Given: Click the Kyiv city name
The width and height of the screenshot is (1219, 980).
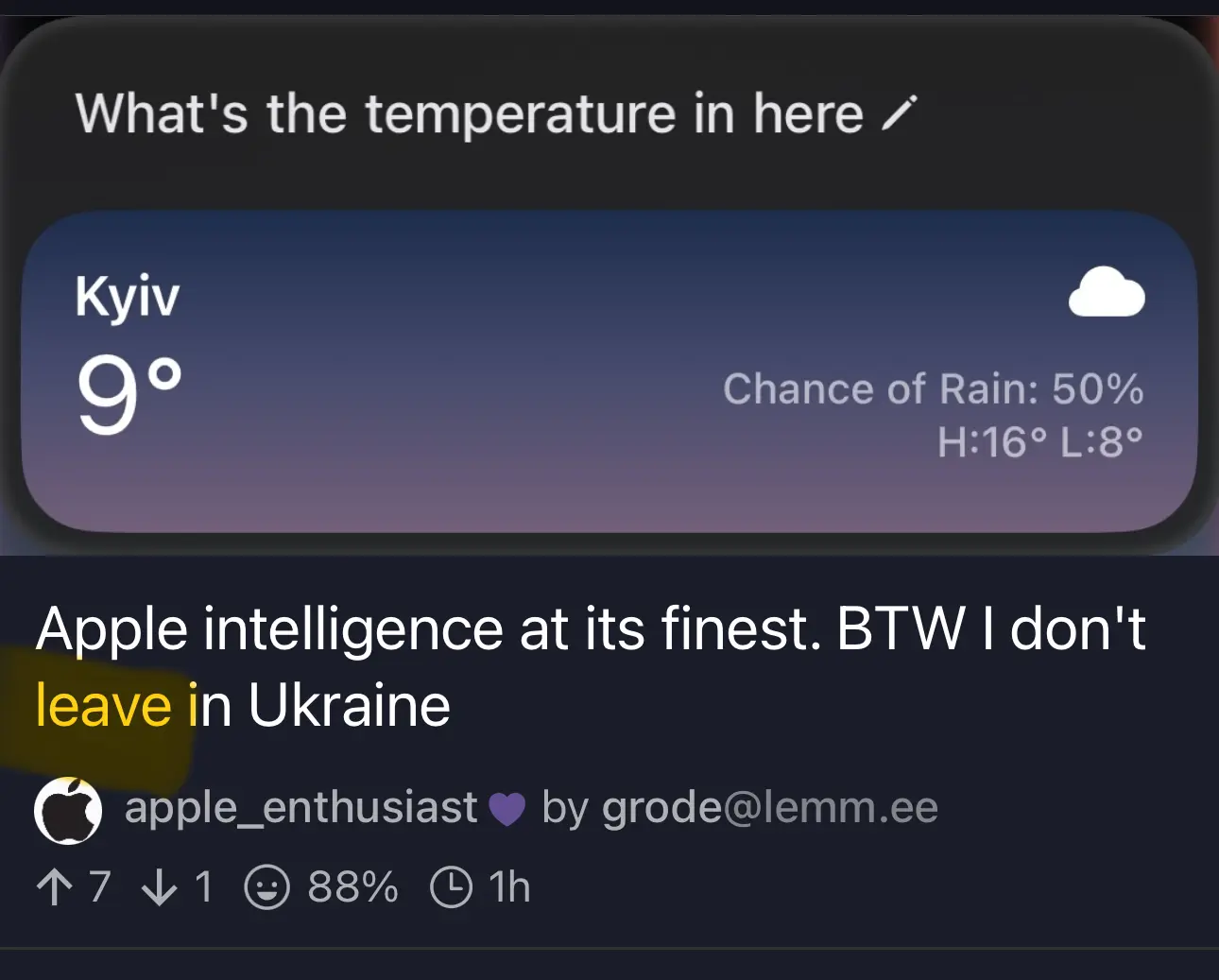Looking at the screenshot, I should 128,298.
